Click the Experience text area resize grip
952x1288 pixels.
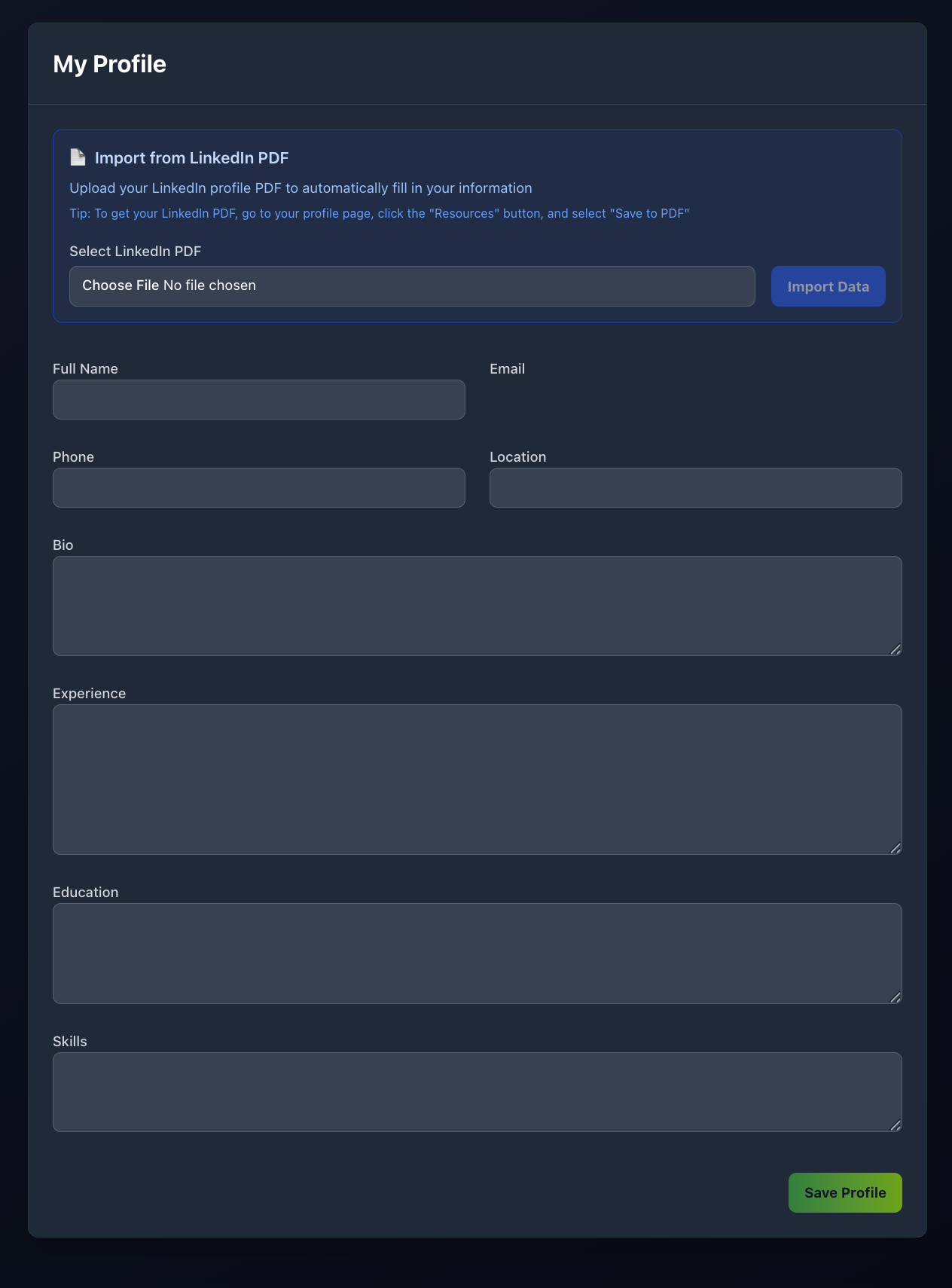[x=896, y=848]
